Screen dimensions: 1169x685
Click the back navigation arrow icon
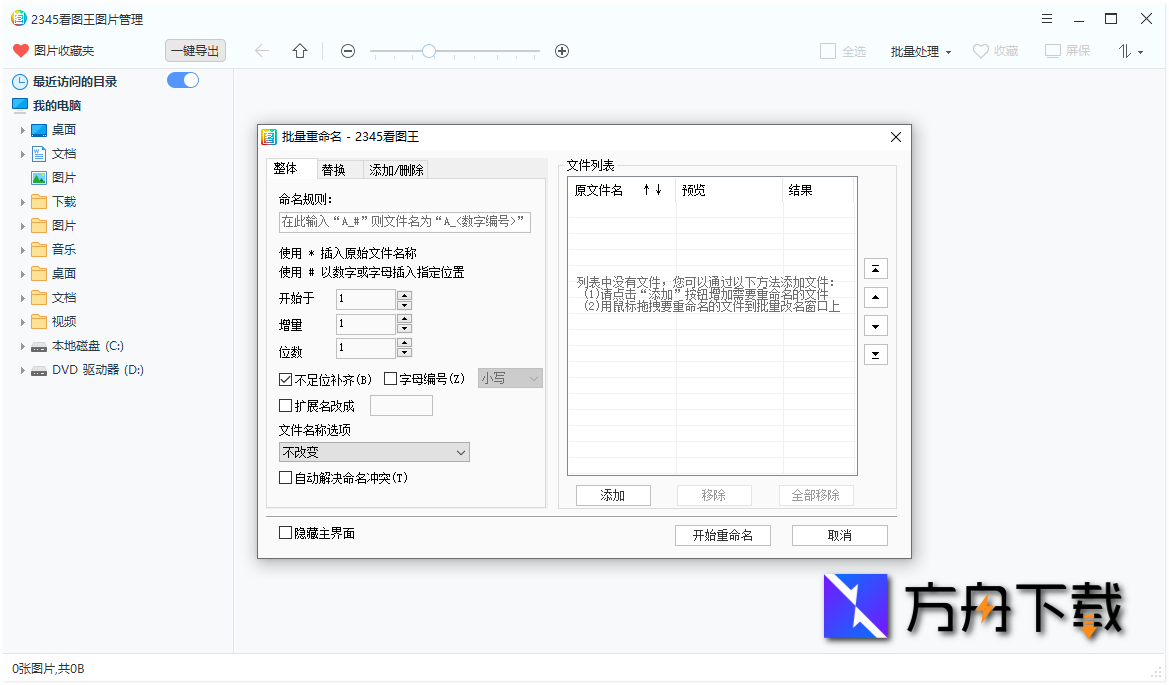(x=264, y=51)
